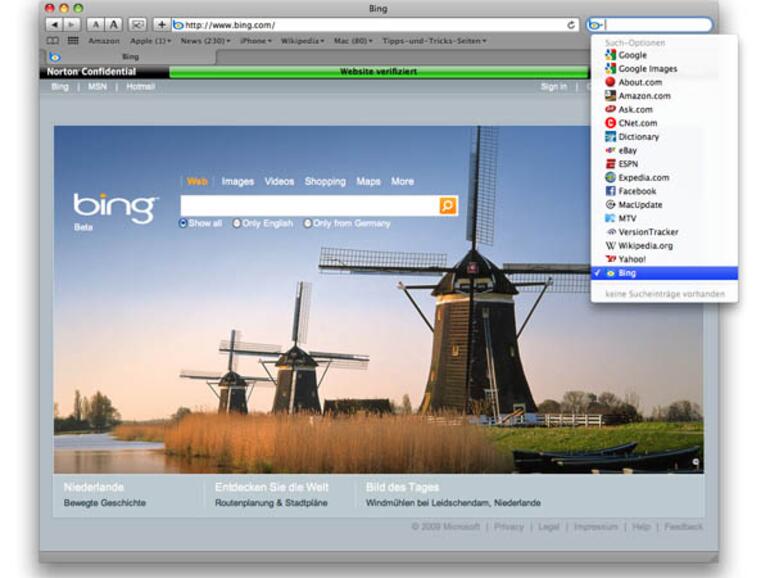Click inside the Bing search text box

click(310, 206)
